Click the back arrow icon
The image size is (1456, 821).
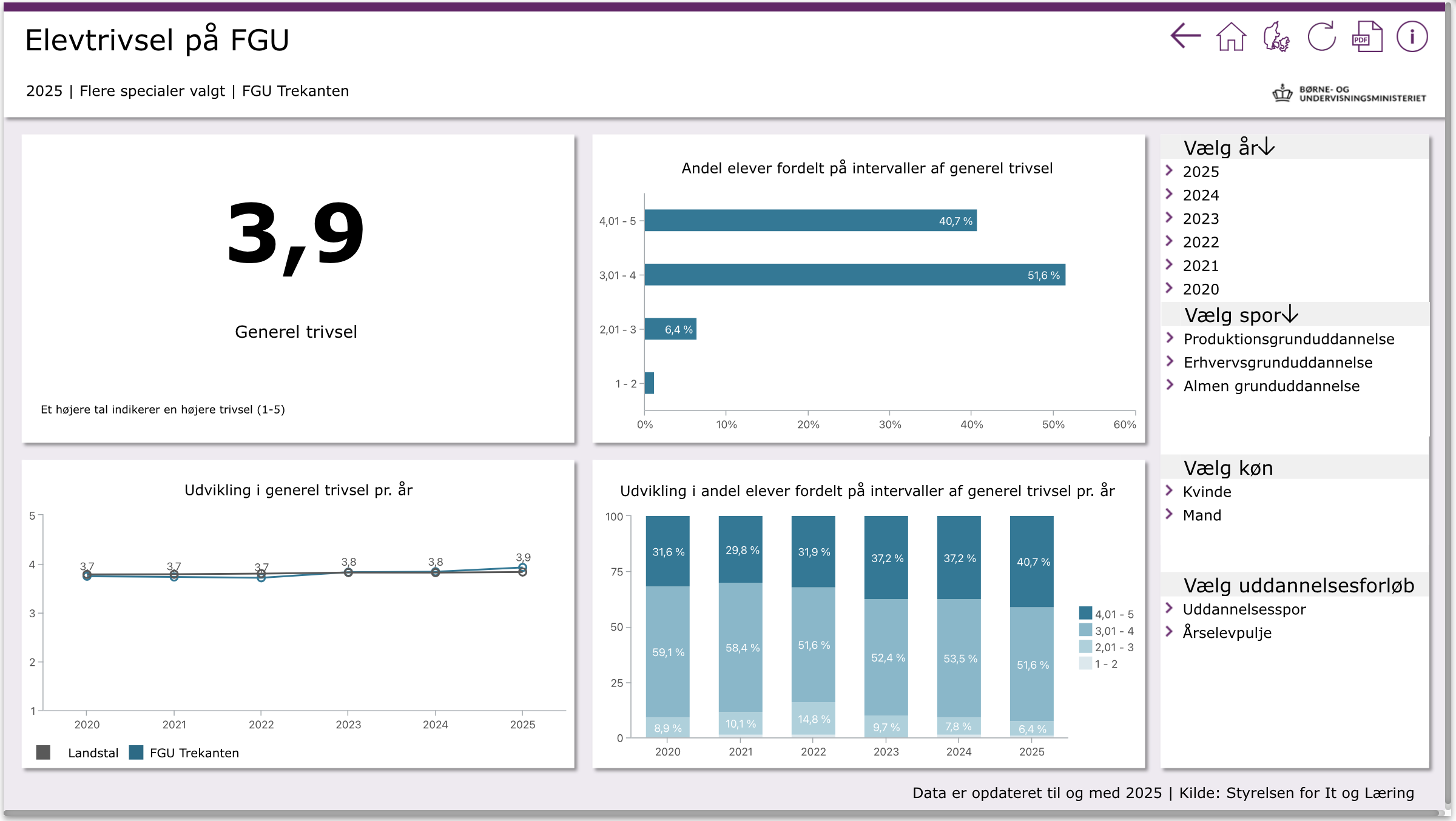pyautogui.click(x=1185, y=36)
